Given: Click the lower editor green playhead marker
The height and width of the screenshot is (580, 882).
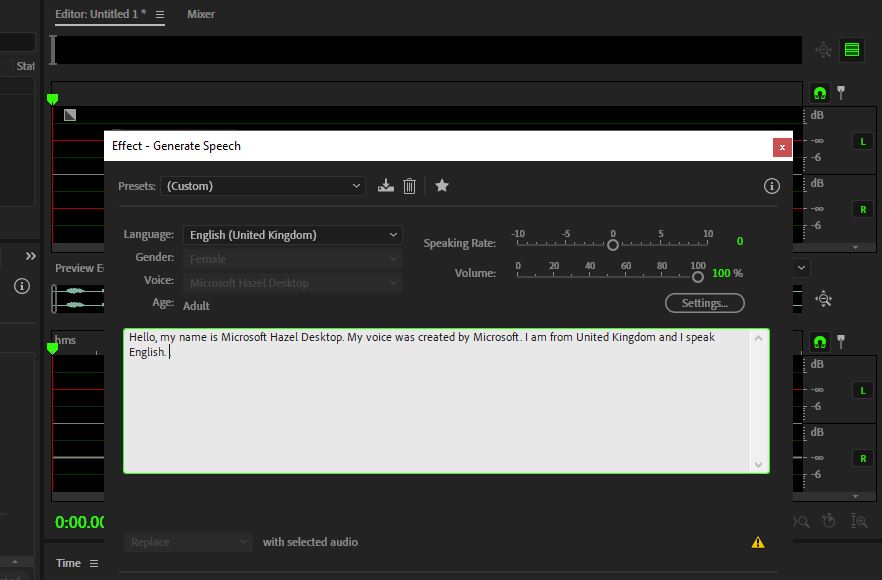Looking at the screenshot, I should (52, 349).
